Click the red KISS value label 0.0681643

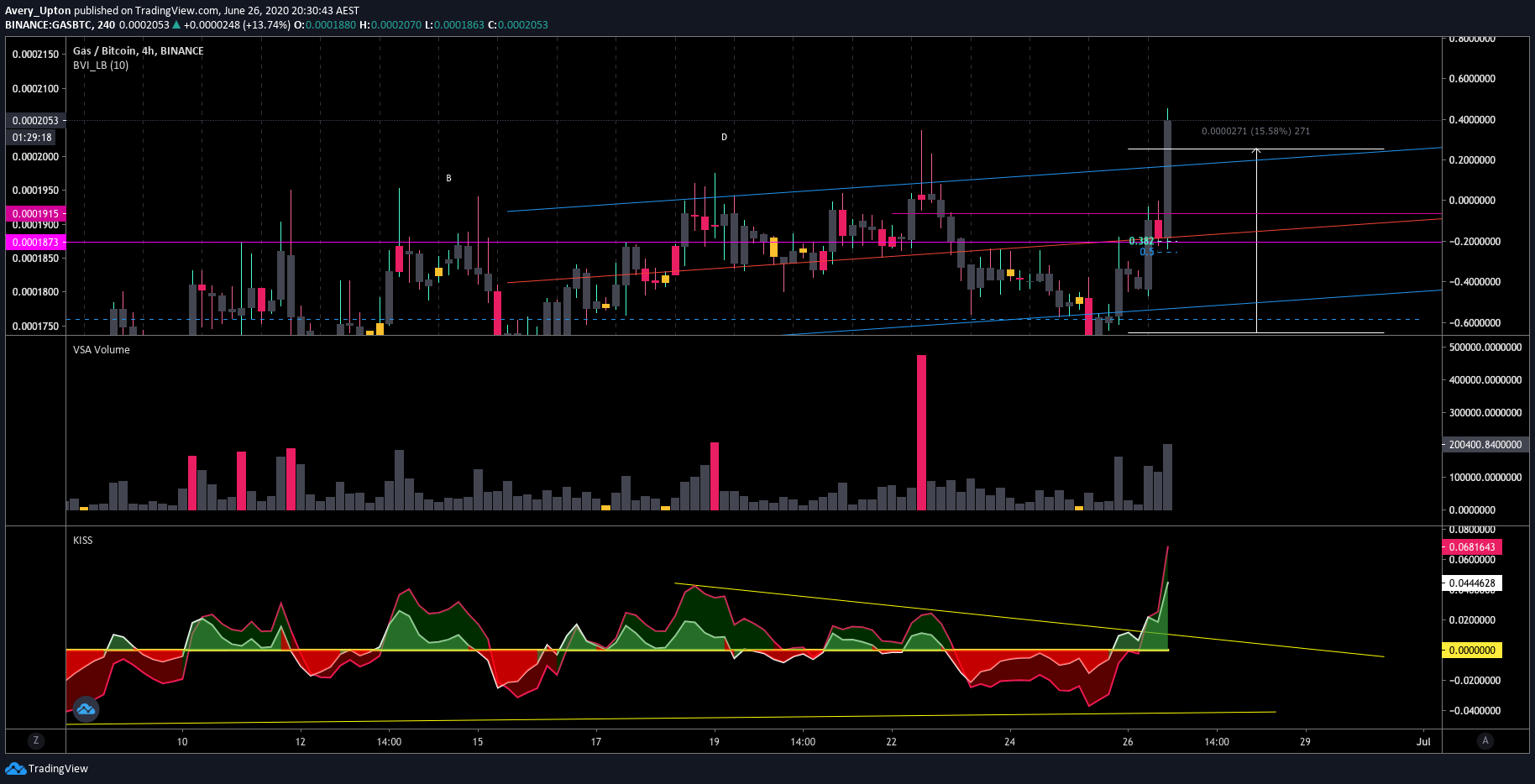1472,546
